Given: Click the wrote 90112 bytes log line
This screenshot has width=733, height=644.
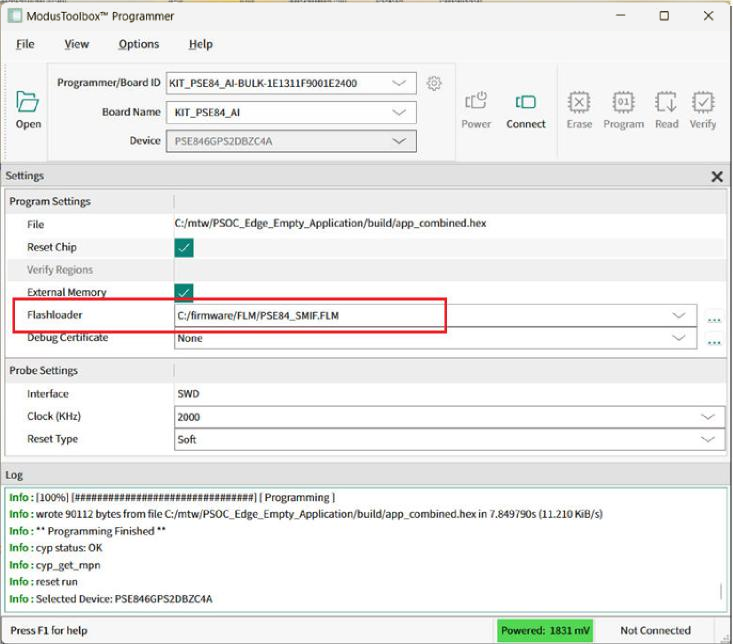Looking at the screenshot, I should pos(306,514).
